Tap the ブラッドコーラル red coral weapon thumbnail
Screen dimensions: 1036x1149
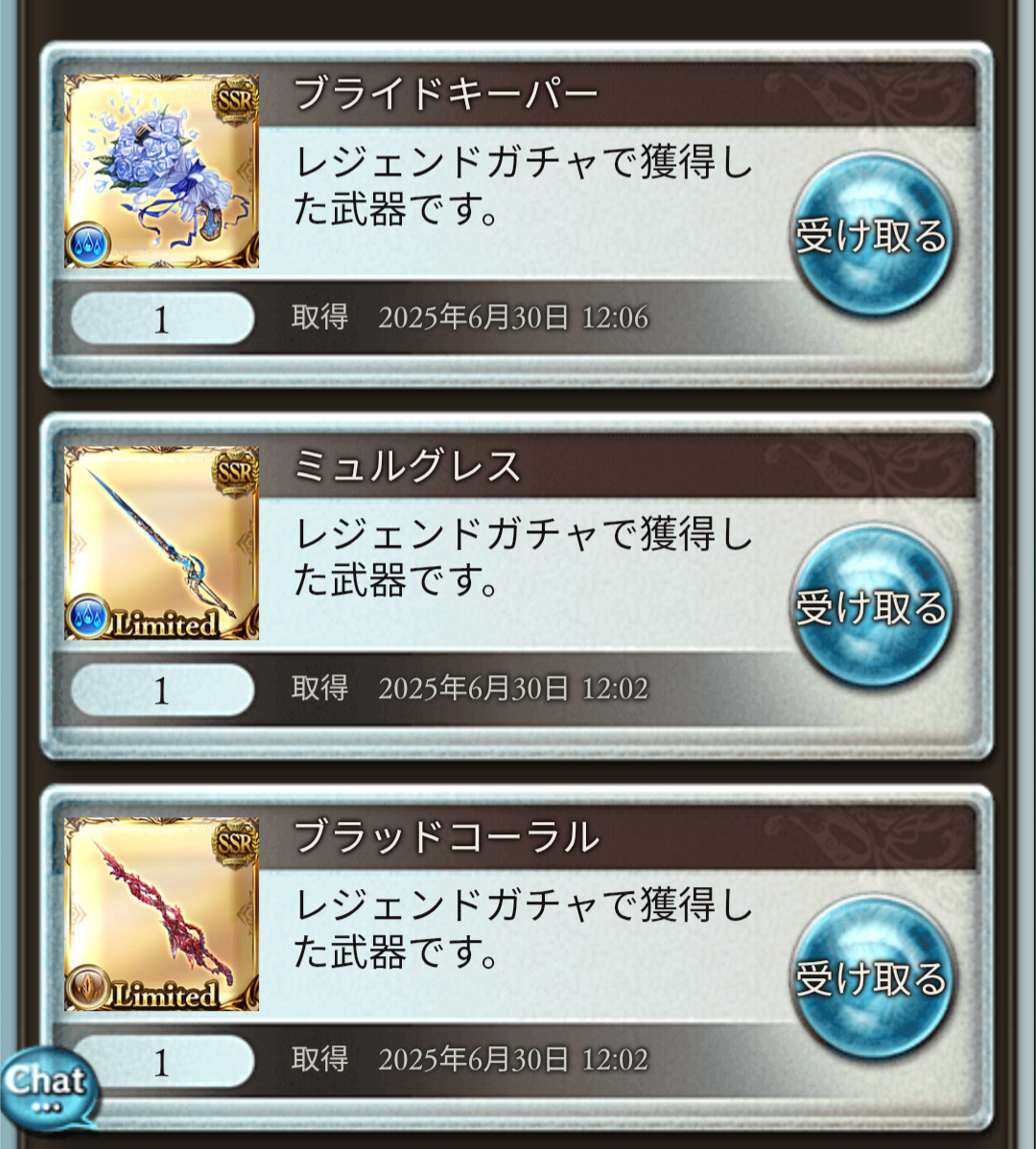(x=161, y=914)
